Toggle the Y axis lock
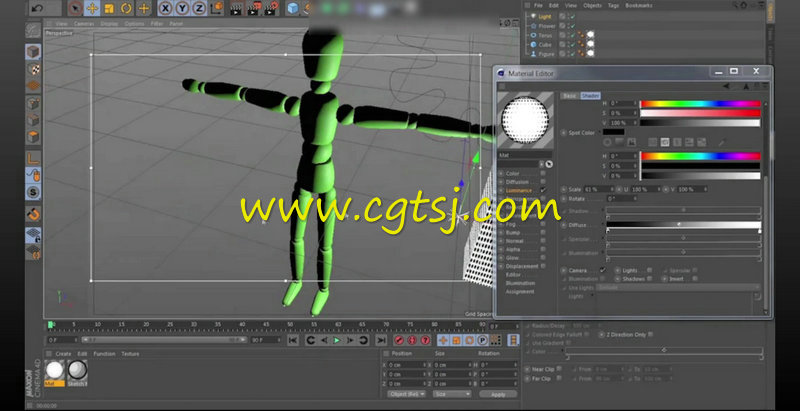The width and height of the screenshot is (800, 411). [182, 8]
